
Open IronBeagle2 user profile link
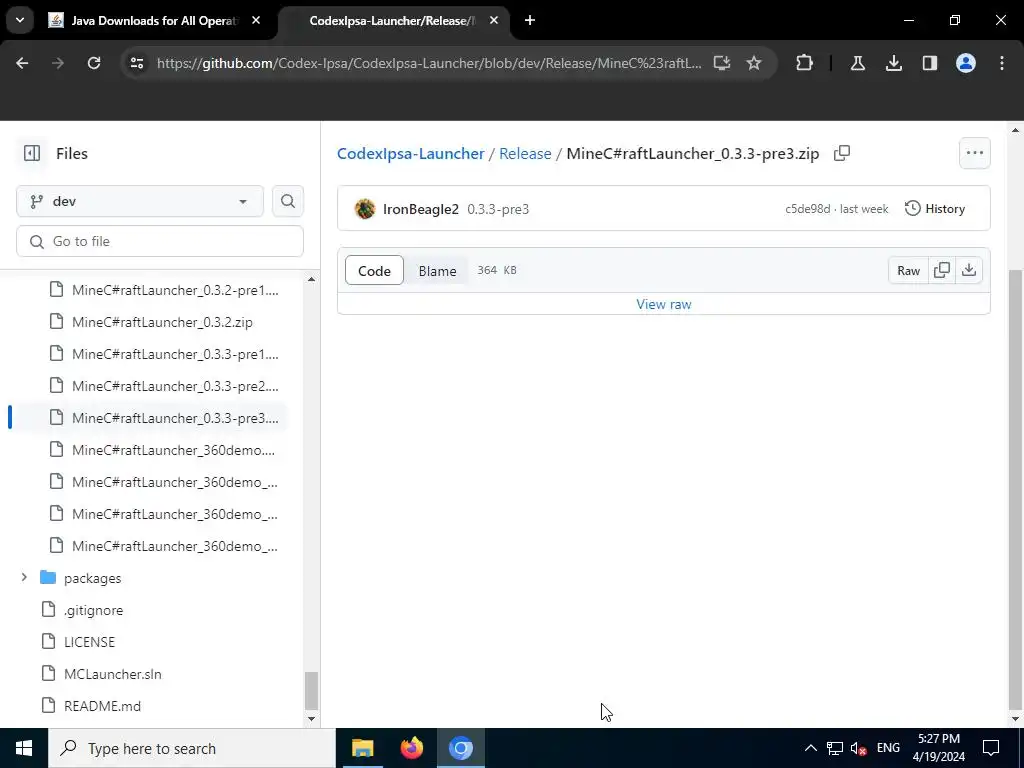pyautogui.click(x=421, y=209)
